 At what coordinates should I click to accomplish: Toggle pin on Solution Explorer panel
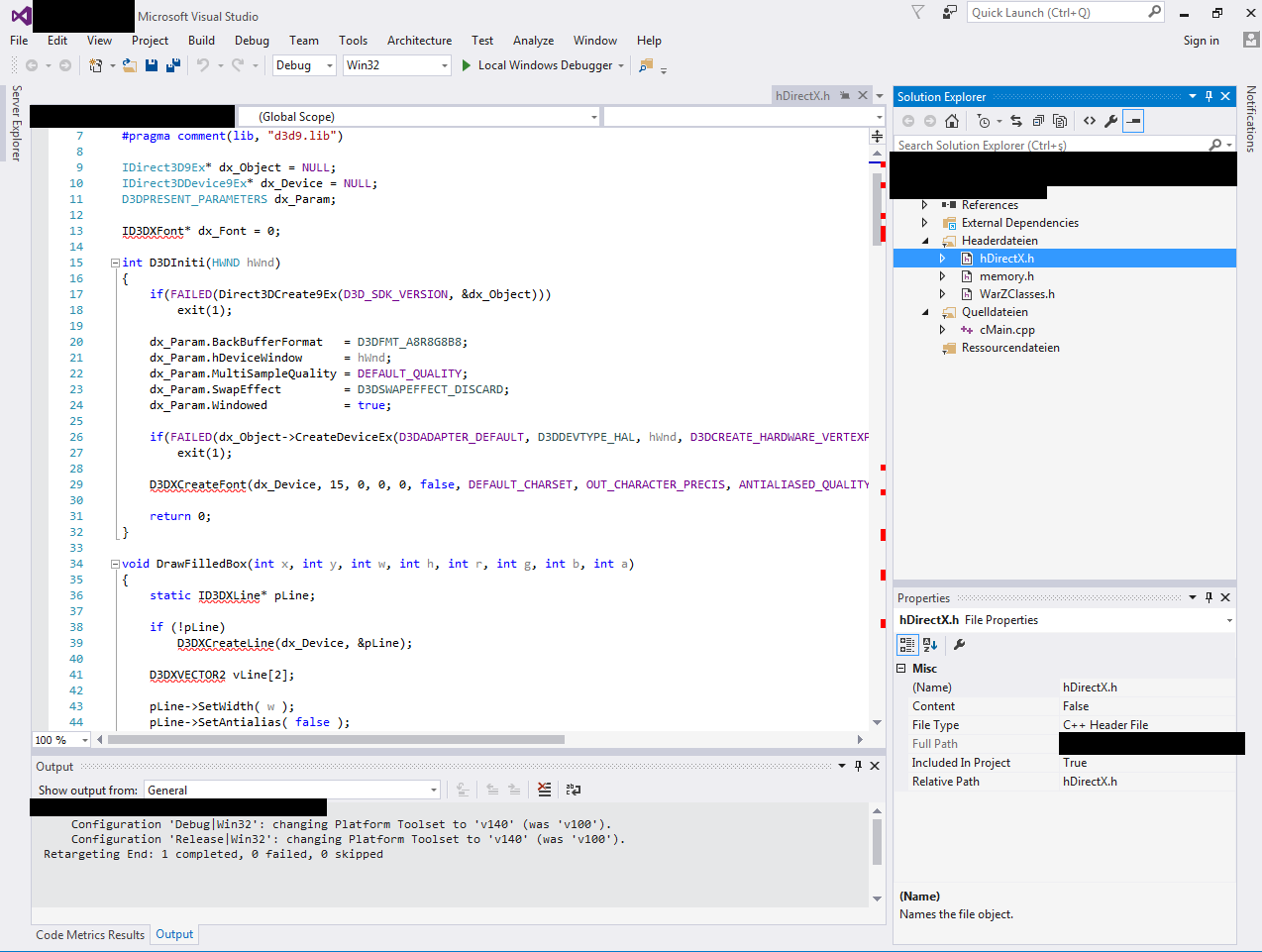[x=1209, y=96]
